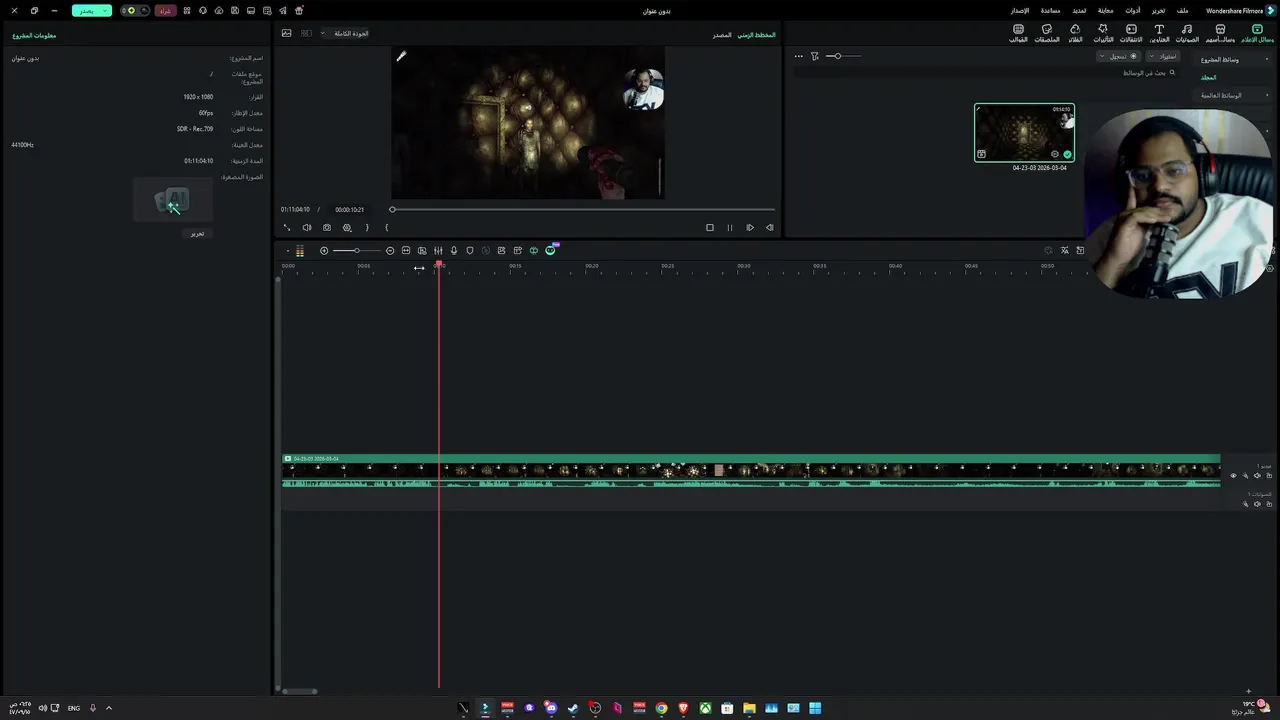Screen dimensions: 1280x720
Task: Toggle the preview compare view icon
Action: tap(306, 33)
